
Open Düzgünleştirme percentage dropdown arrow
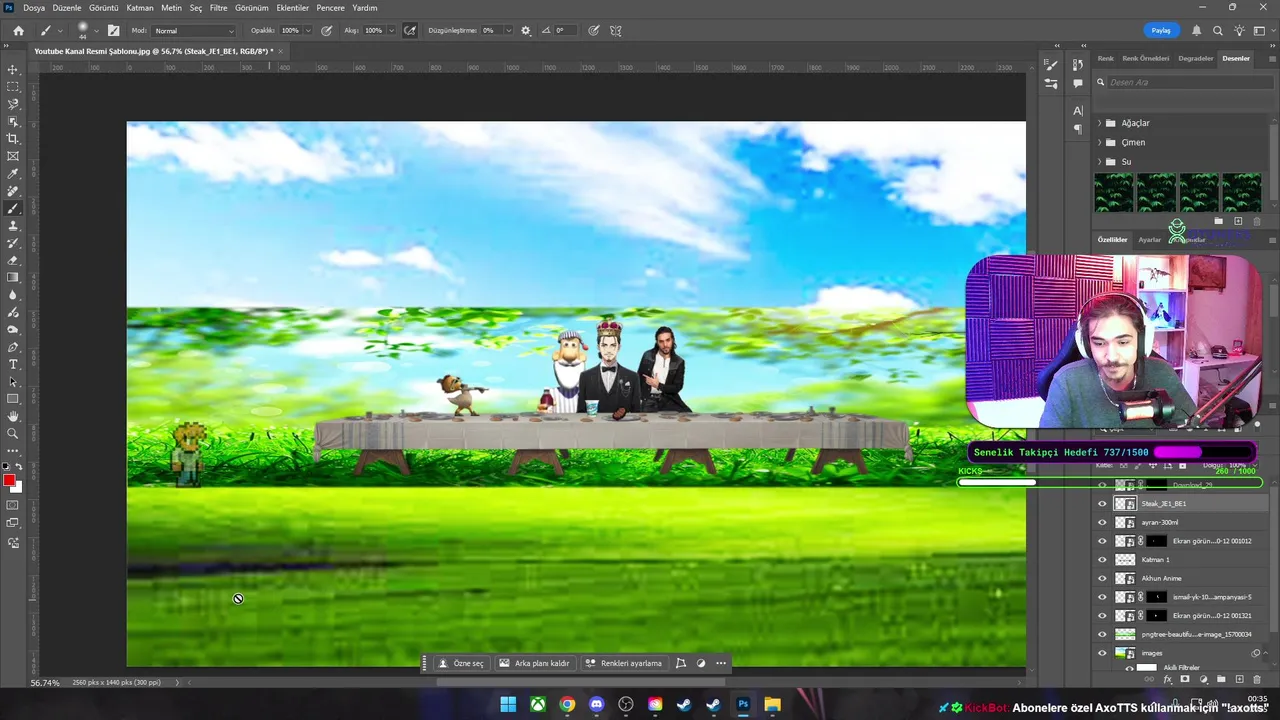(x=508, y=30)
